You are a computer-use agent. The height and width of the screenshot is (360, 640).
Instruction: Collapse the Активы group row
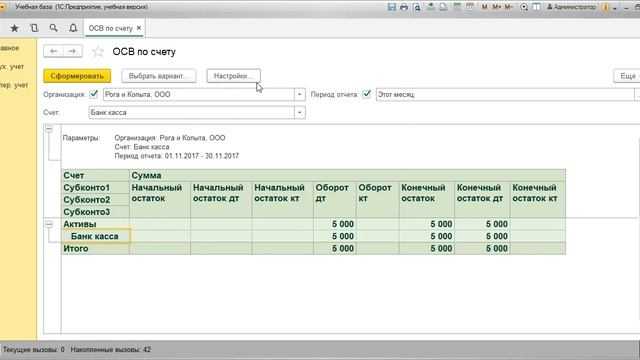click(x=49, y=224)
